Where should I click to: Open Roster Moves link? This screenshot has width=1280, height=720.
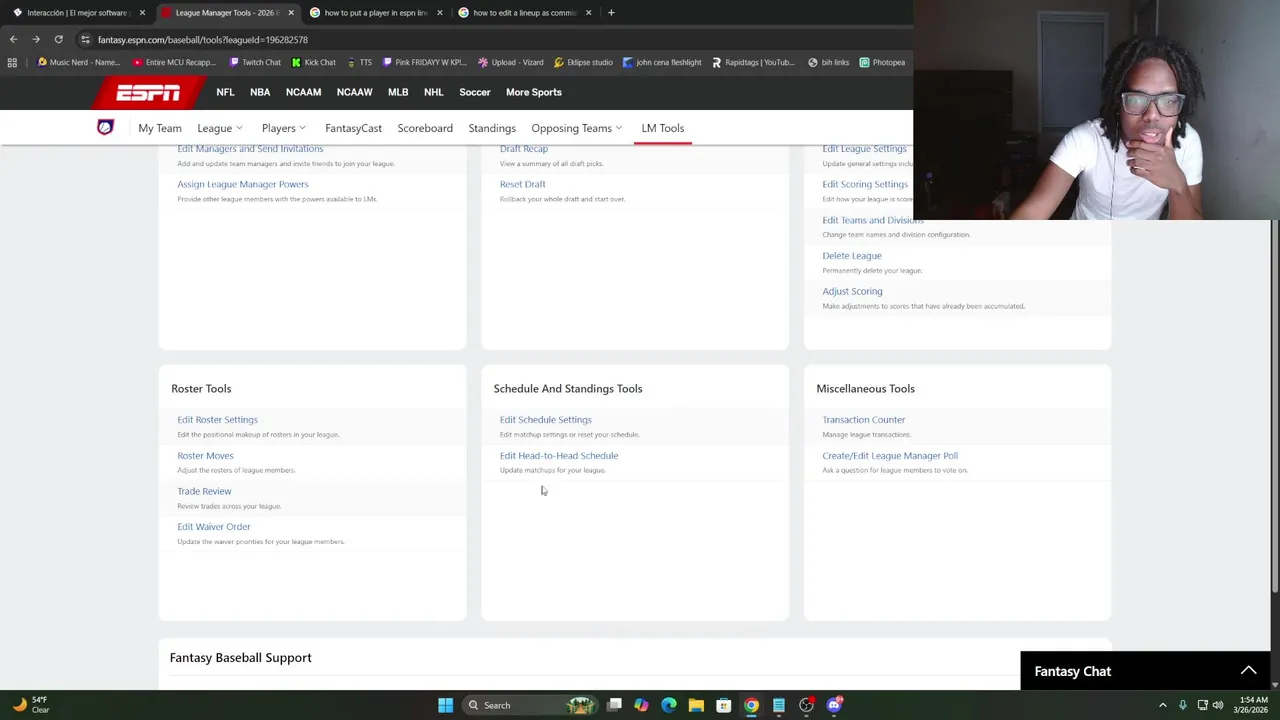(205, 455)
